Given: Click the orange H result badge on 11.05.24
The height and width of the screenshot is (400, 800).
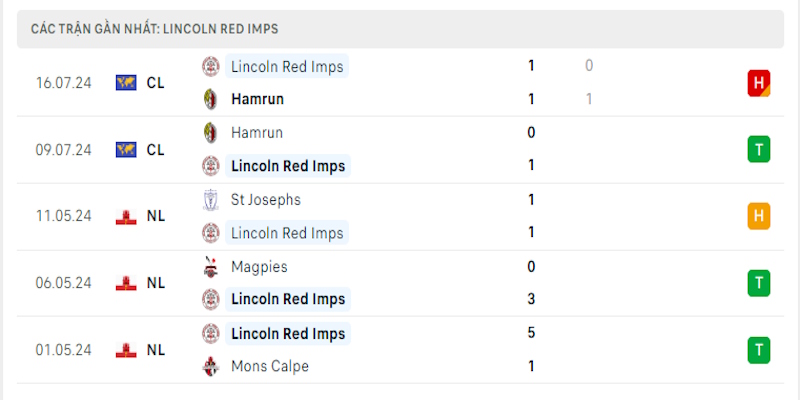Looking at the screenshot, I should pos(758,216).
